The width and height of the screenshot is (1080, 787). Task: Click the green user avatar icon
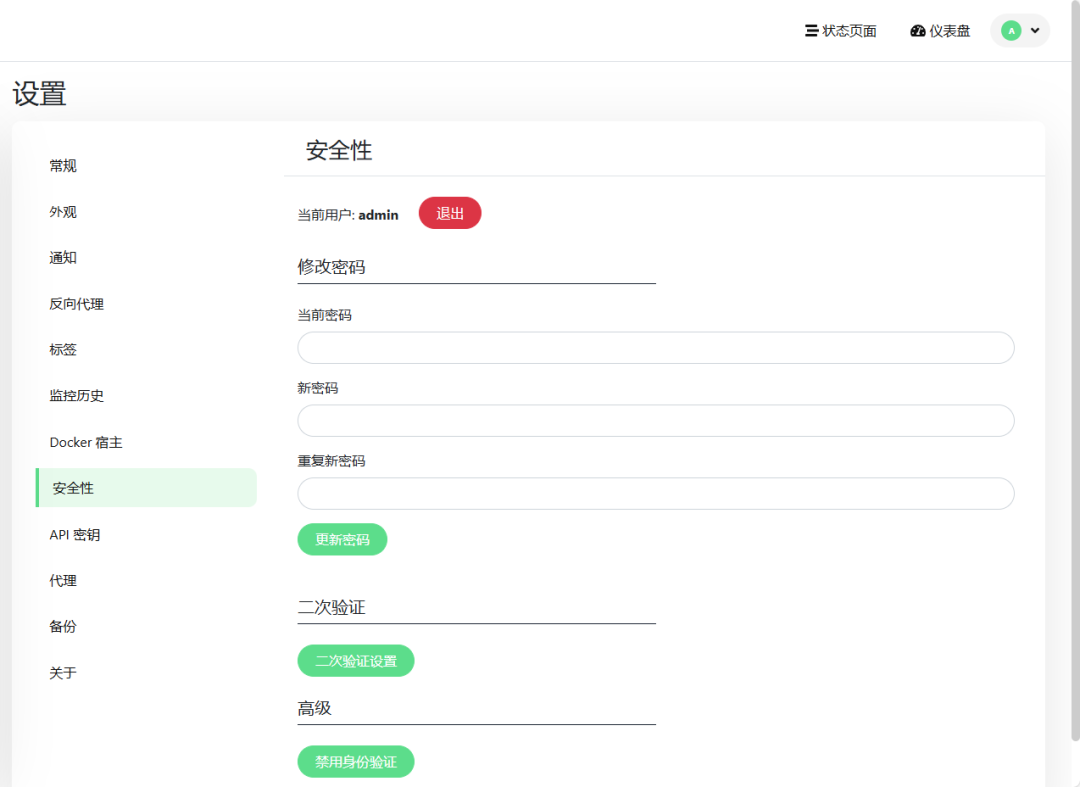1011,31
